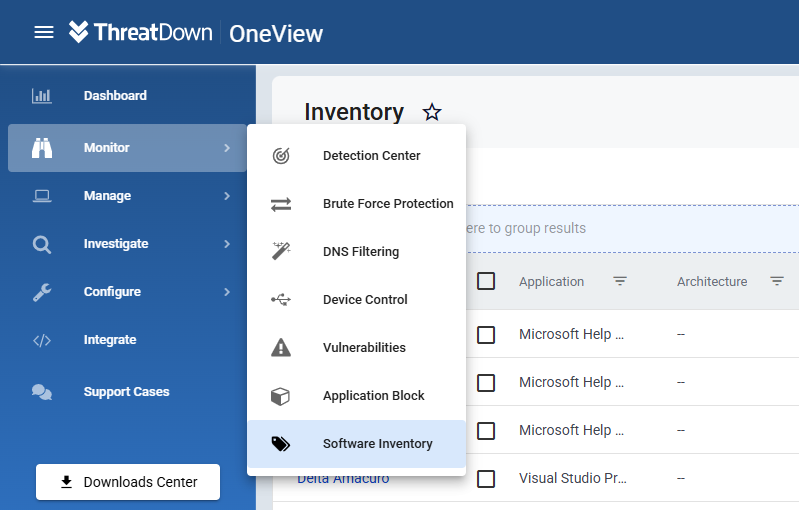Check the Visual Studio Pr... row checkbox

pyautogui.click(x=486, y=478)
